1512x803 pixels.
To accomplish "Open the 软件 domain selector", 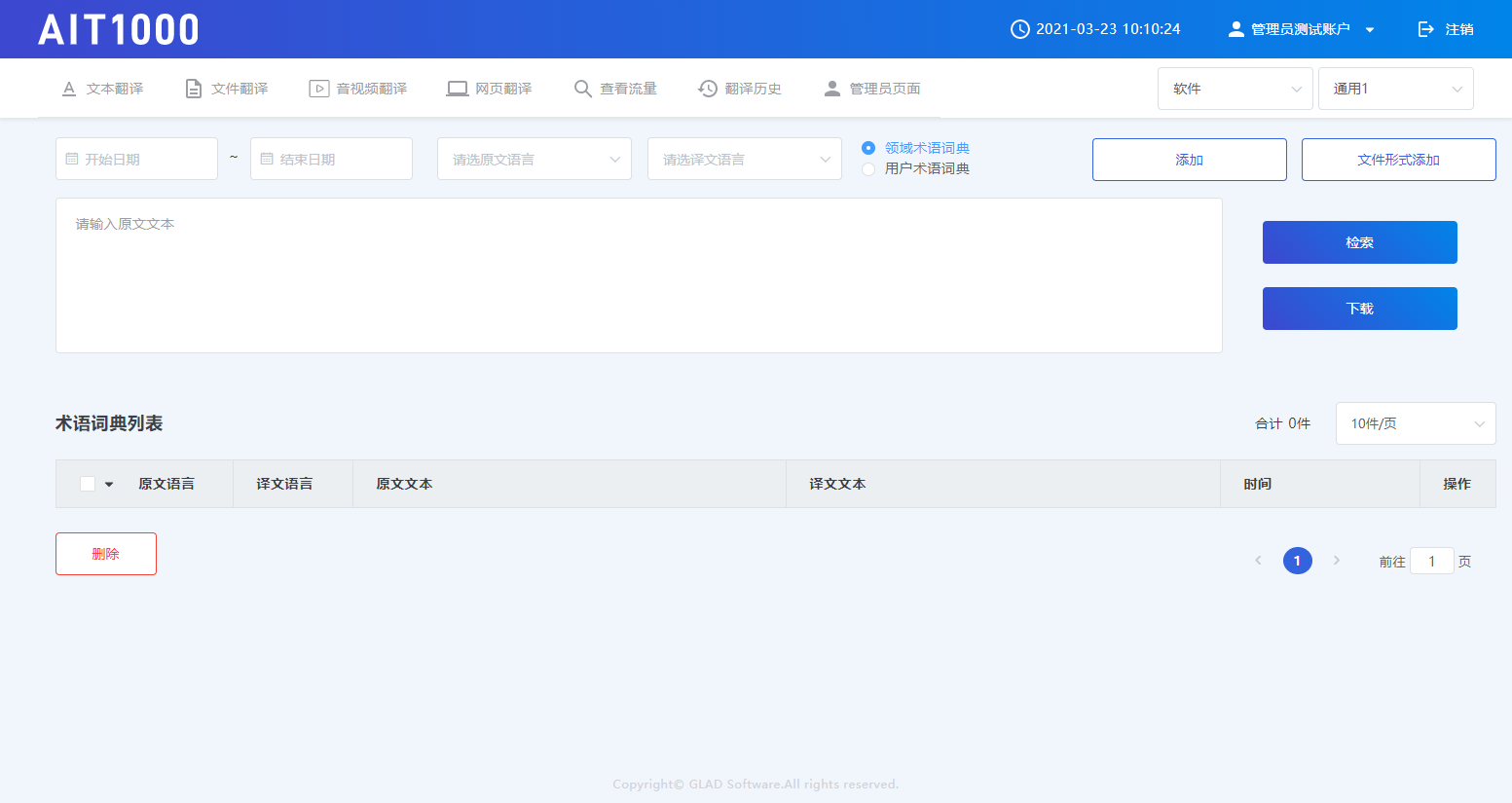I will click(x=1235, y=89).
